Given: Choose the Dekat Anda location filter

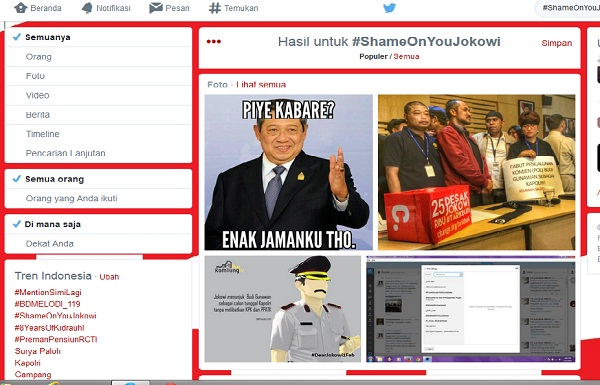Looking at the screenshot, I should click(x=98, y=243).
